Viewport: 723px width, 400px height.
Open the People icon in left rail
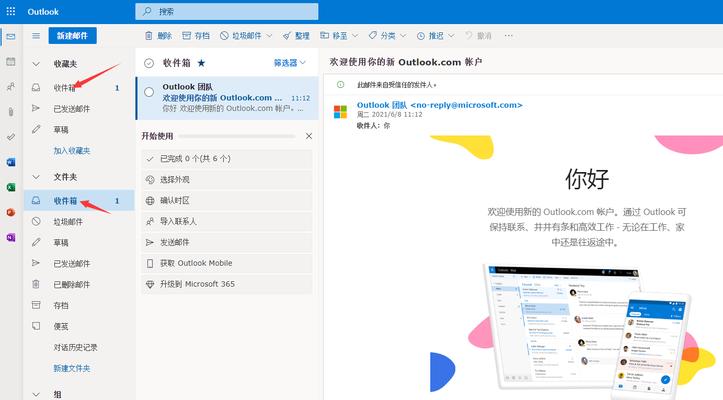pos(11,86)
